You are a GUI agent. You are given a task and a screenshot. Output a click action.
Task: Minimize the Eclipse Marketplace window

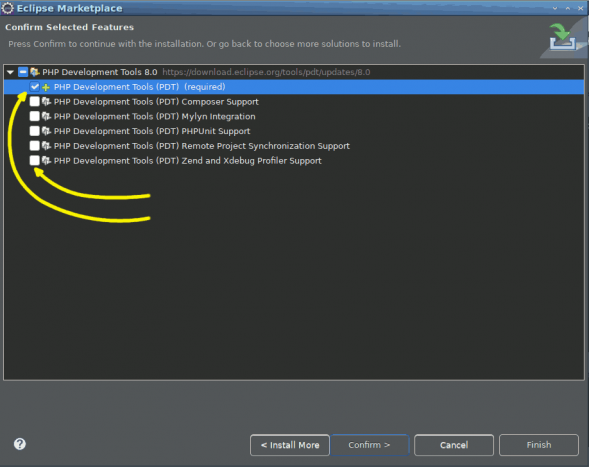[x=555, y=8]
